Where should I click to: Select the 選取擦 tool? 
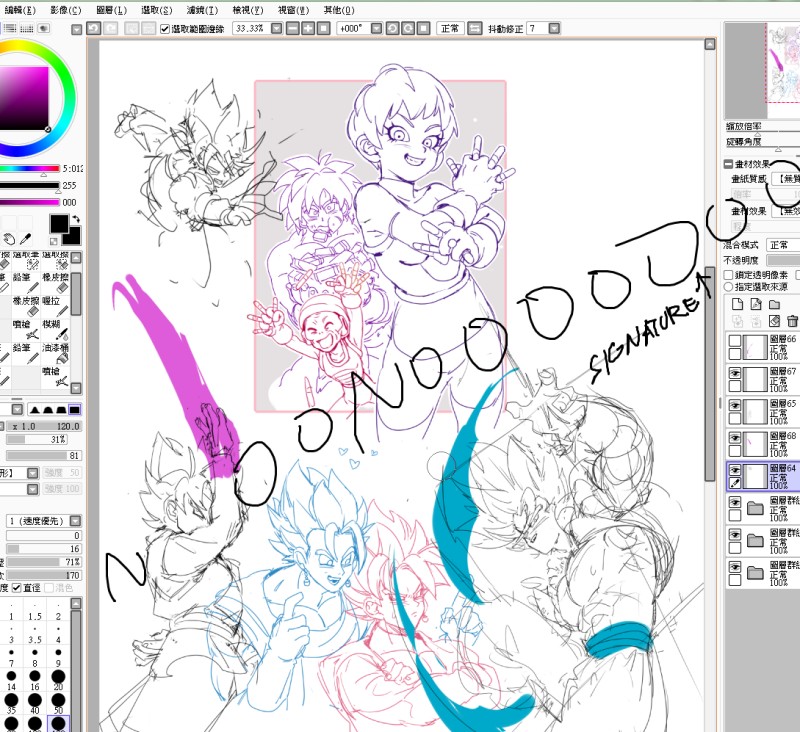click(55, 260)
